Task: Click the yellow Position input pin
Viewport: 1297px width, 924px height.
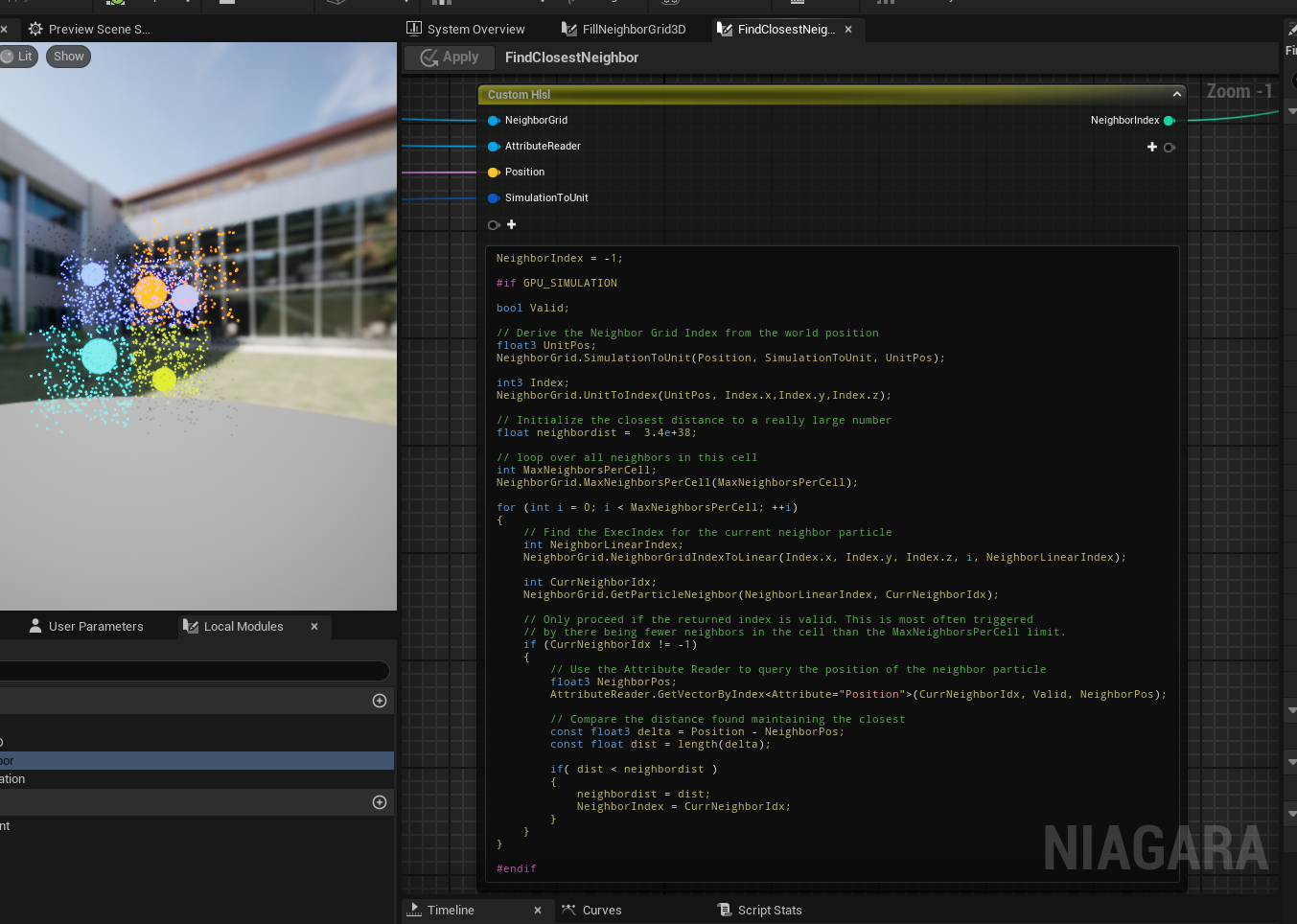Action: [x=494, y=173]
